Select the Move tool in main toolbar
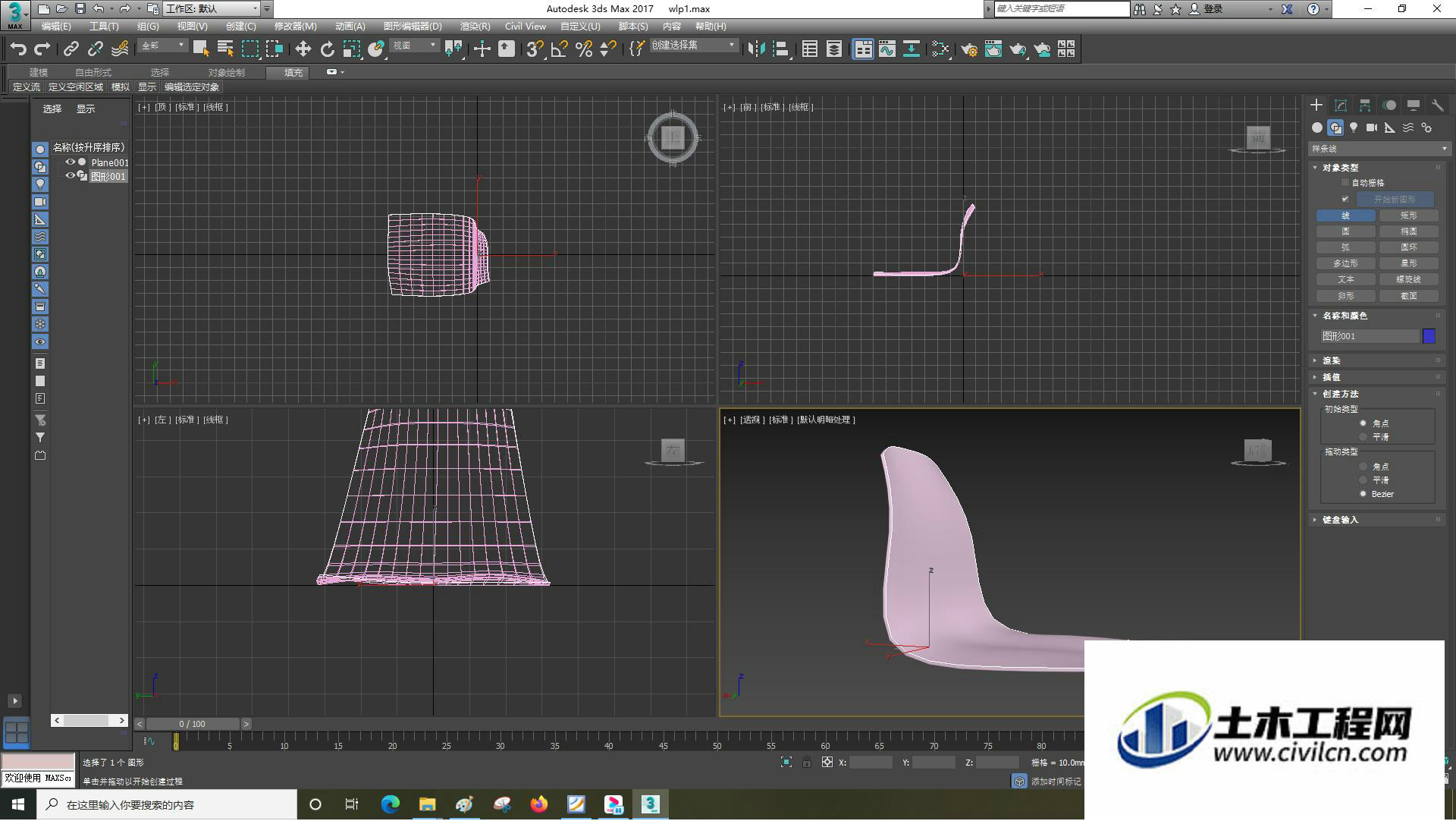This screenshot has width=1456, height=821. coord(303,49)
